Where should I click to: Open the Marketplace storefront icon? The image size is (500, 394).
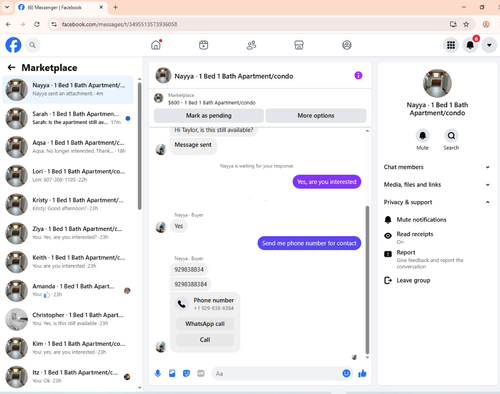(299, 45)
